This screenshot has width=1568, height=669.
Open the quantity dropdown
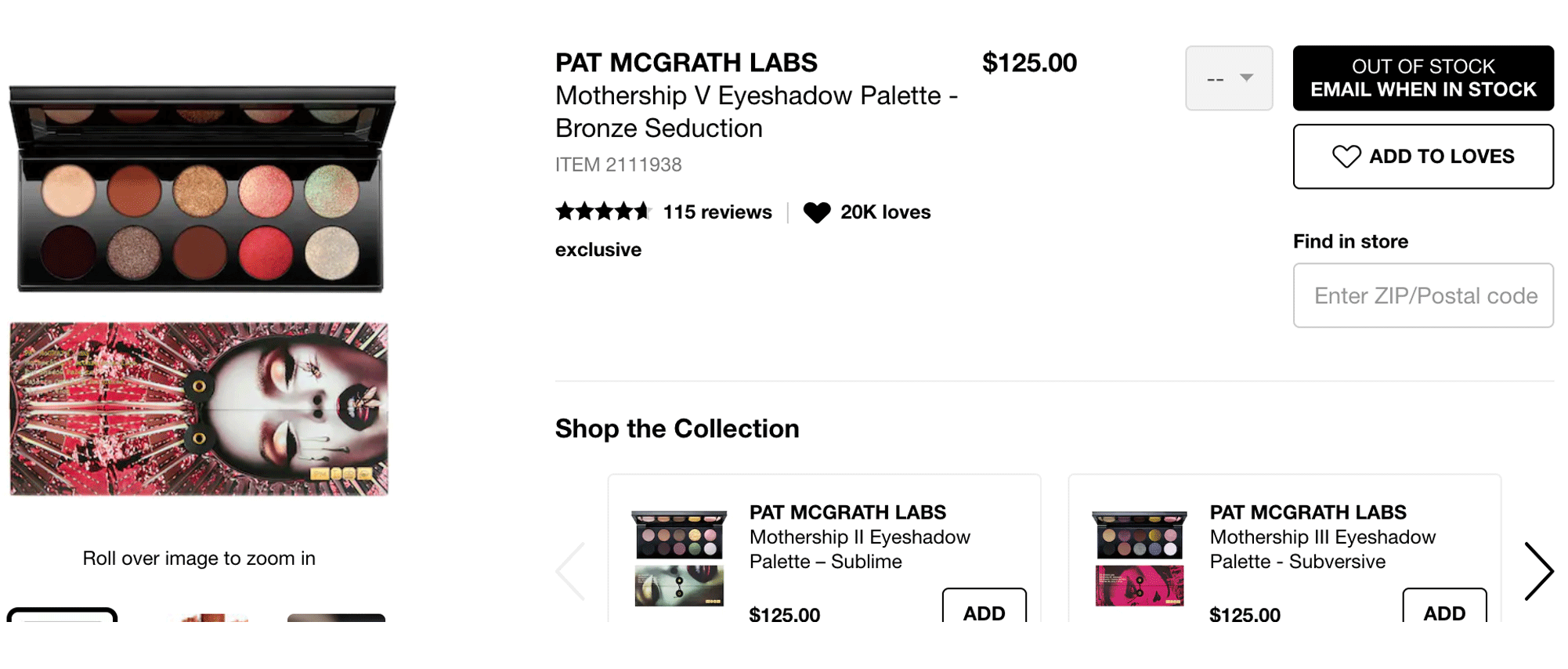(x=1228, y=78)
